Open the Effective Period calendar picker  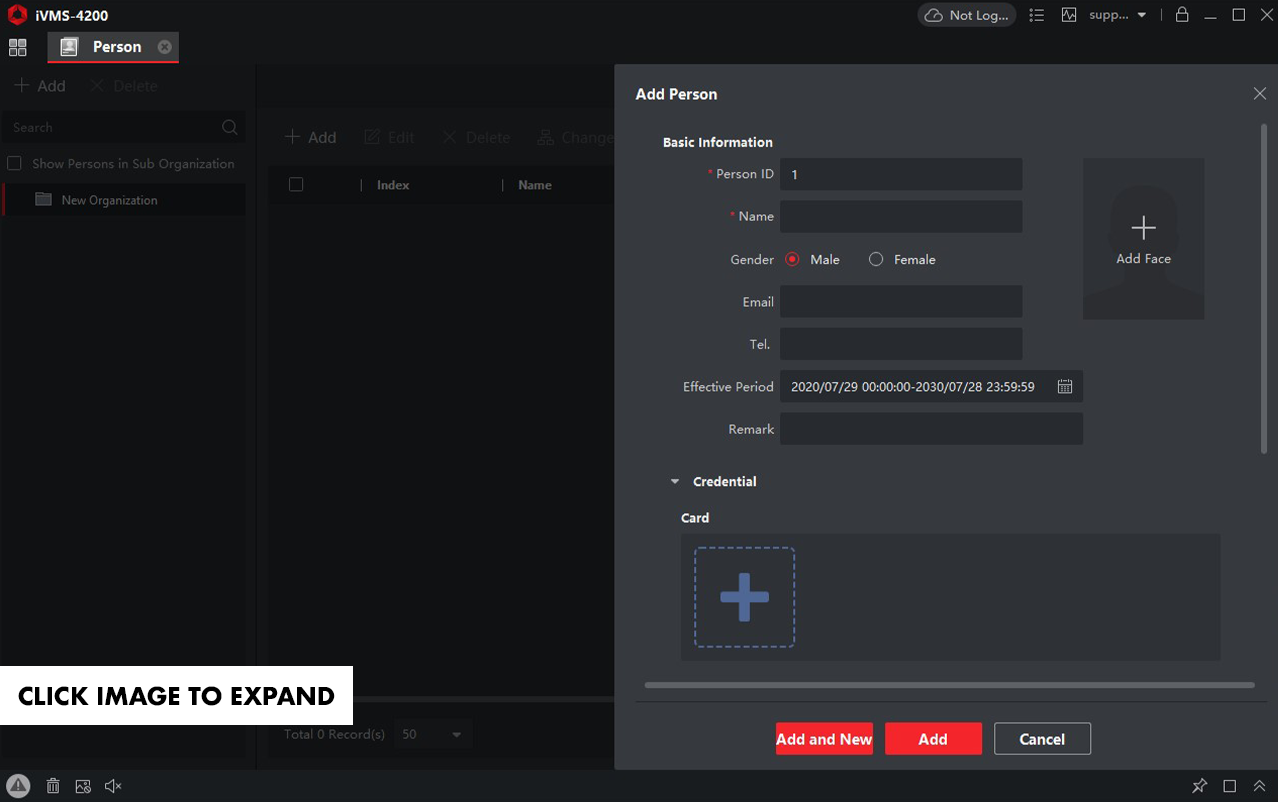1065,386
